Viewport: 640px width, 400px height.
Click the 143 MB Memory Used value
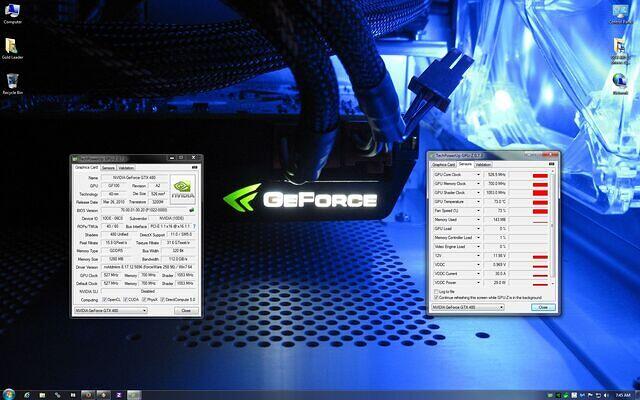[496, 220]
